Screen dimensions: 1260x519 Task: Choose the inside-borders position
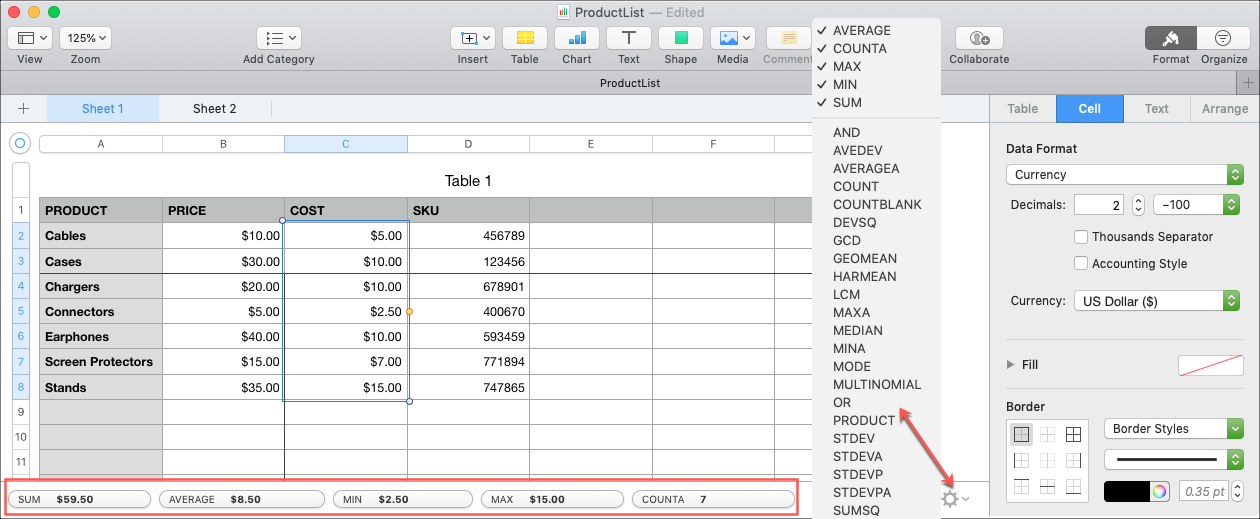point(1047,434)
